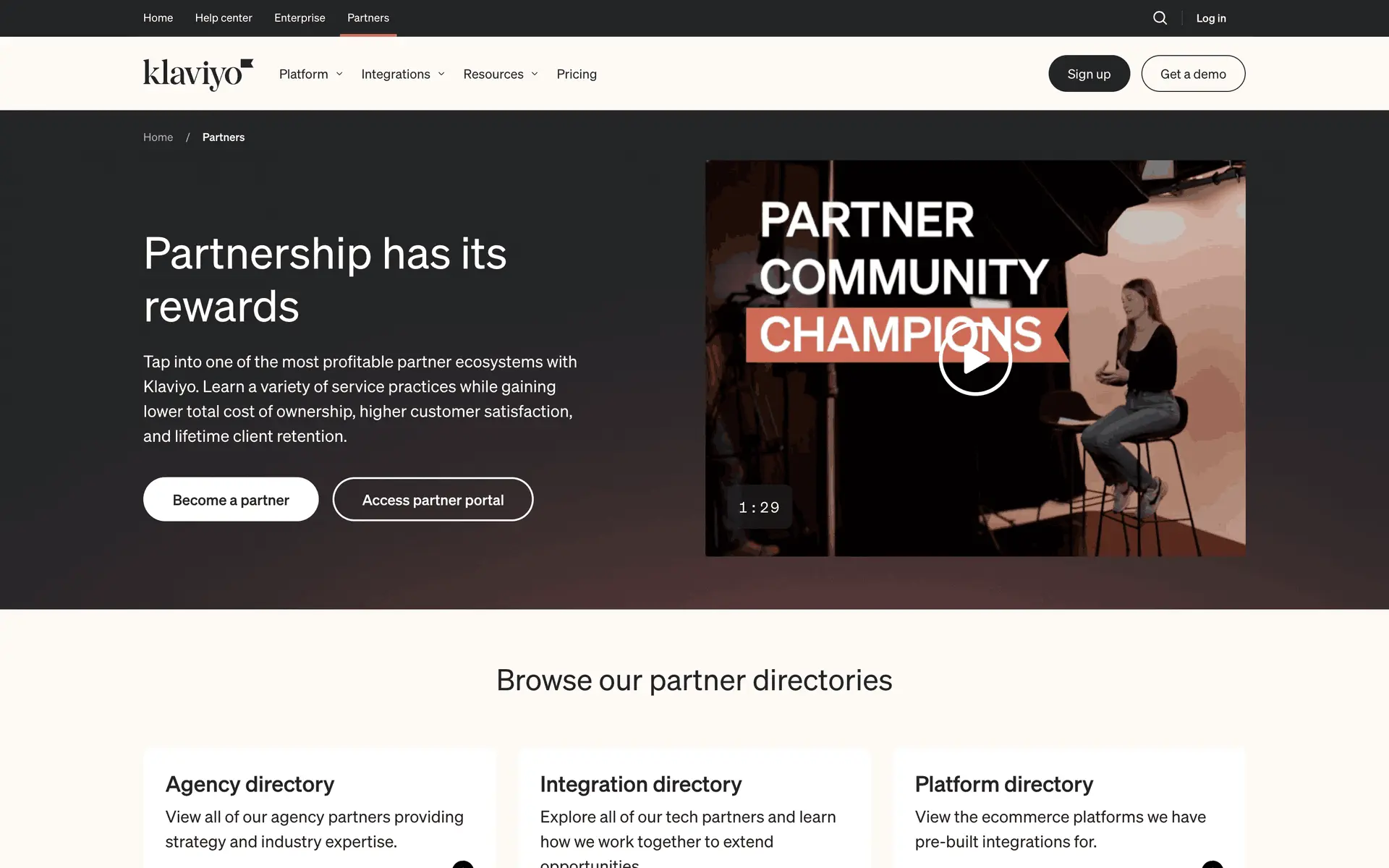Click Access partner portal button
Screen dimensions: 1389x868
tap(433, 499)
